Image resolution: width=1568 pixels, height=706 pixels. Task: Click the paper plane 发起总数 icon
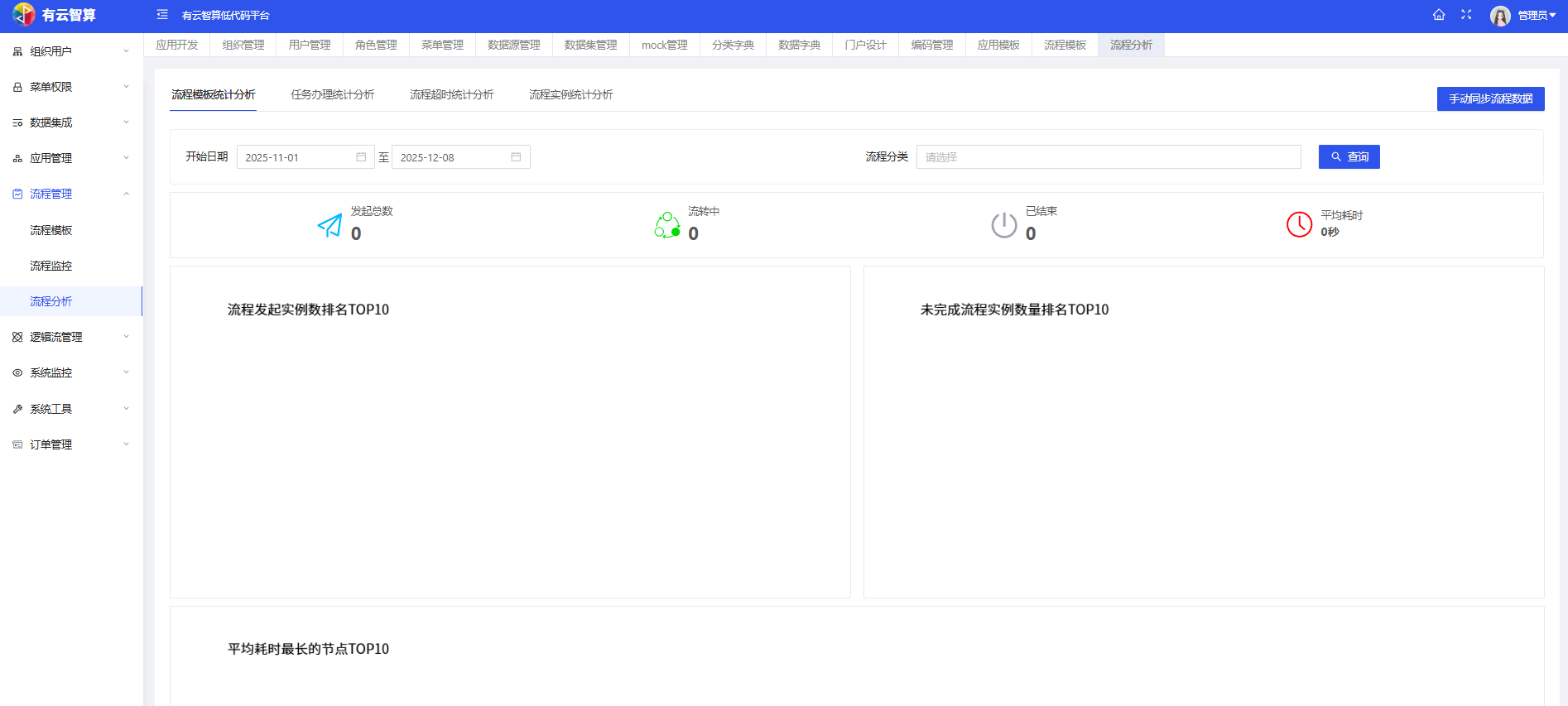(x=329, y=225)
